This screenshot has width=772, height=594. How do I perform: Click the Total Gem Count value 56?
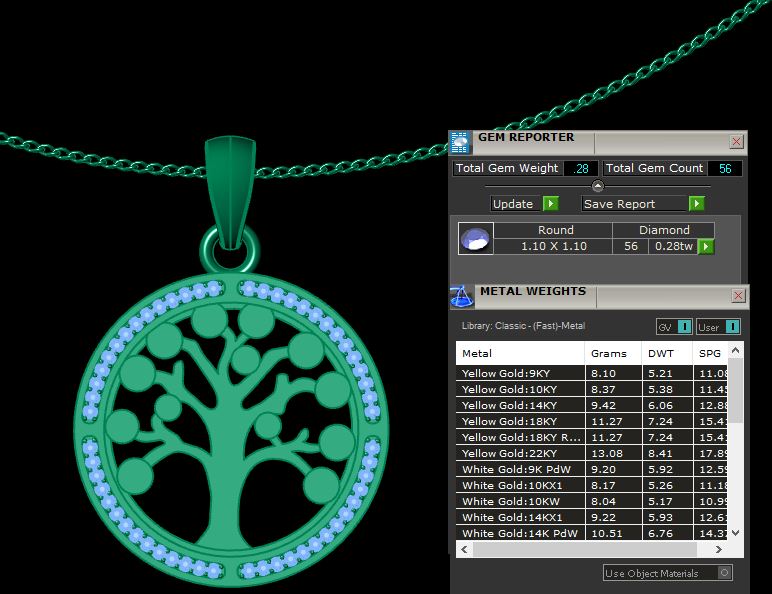(725, 168)
